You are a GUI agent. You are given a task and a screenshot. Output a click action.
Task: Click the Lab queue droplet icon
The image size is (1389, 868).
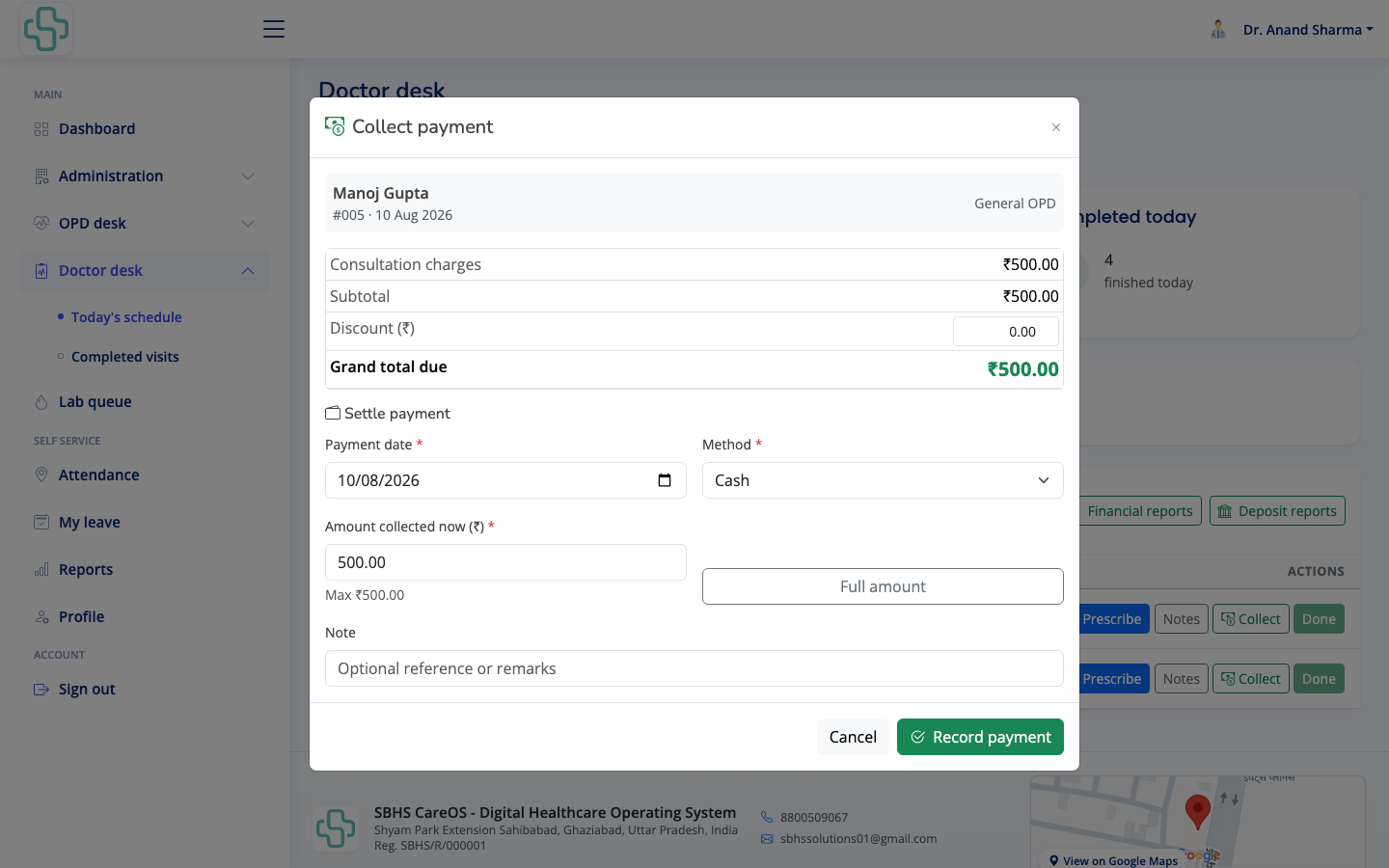41,402
